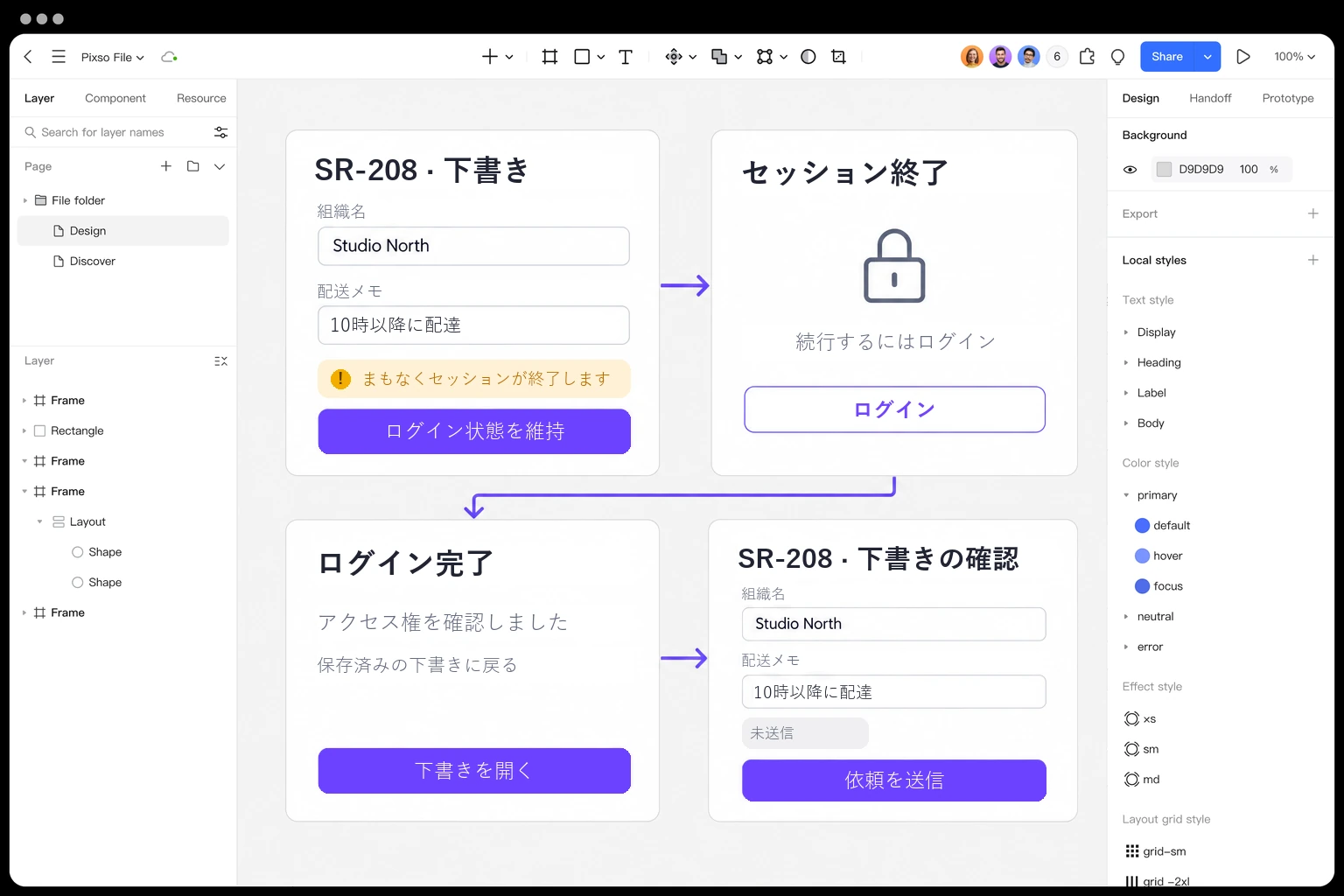Open the Share button dropdown arrow
This screenshot has height=896, width=1344.
coord(1207,57)
